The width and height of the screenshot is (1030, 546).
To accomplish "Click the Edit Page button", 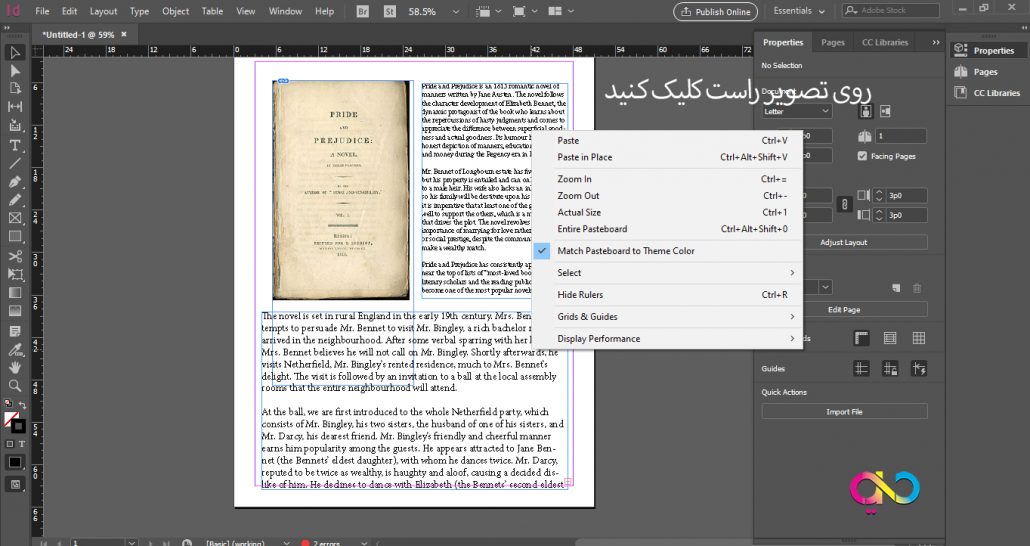I will click(x=844, y=309).
